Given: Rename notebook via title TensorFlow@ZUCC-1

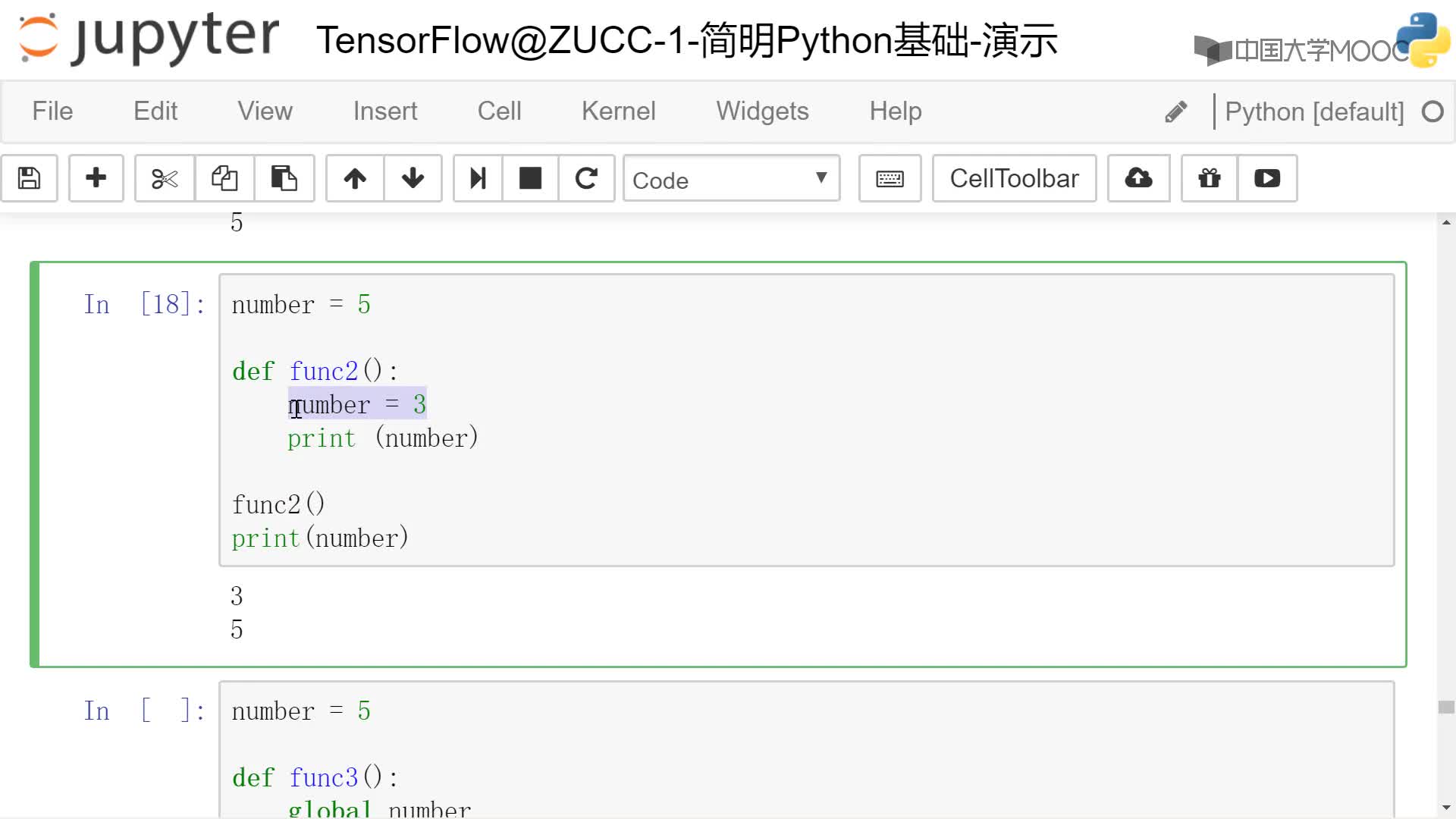Looking at the screenshot, I should [686, 40].
